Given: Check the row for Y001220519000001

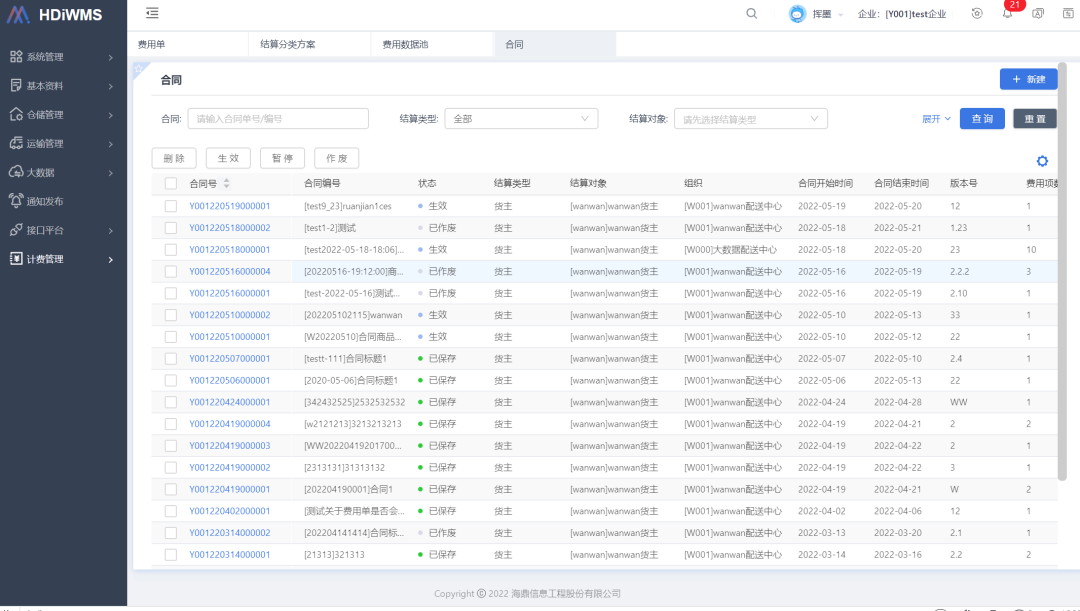Looking at the screenshot, I should click(171, 206).
